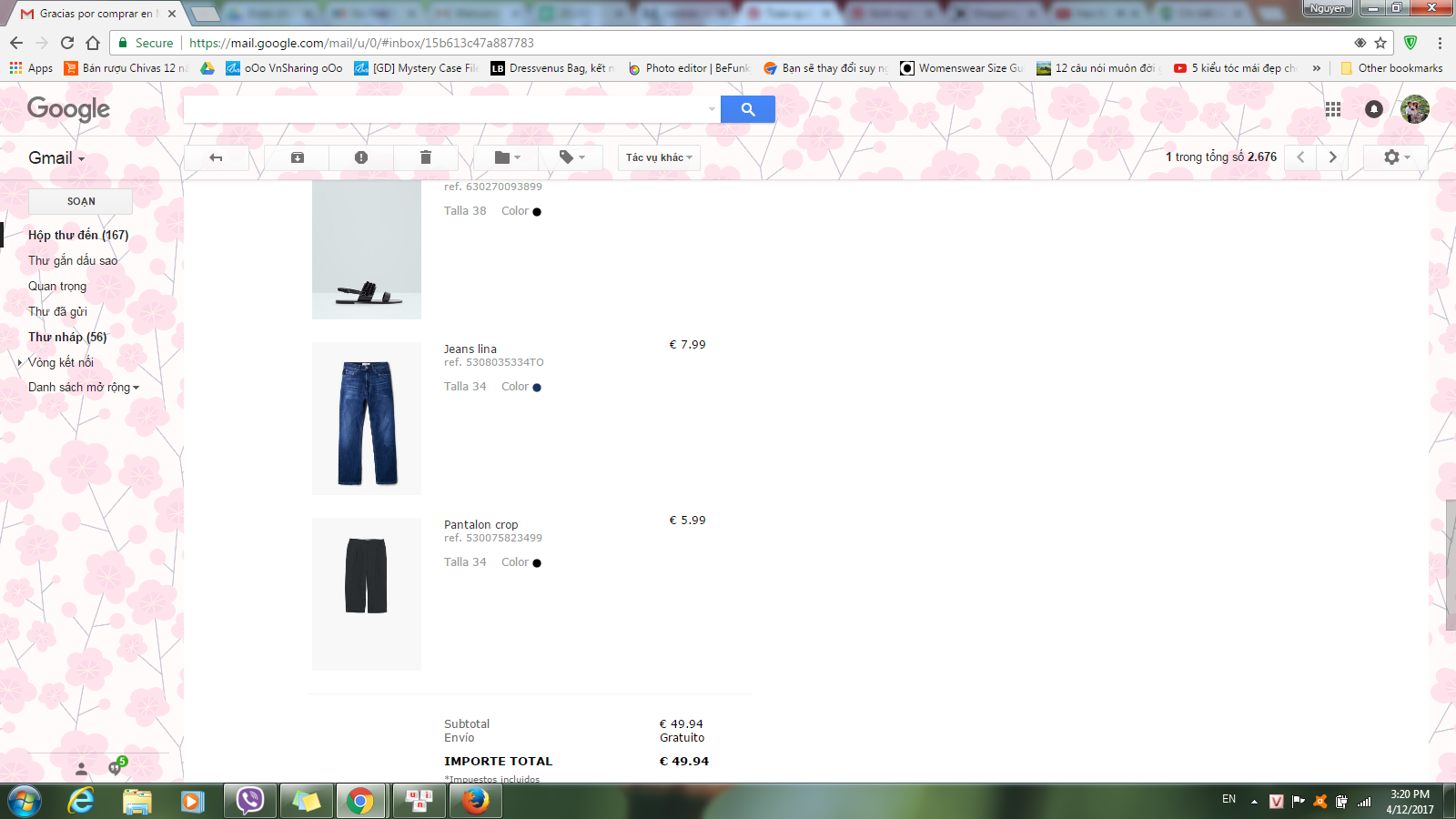Image resolution: width=1456 pixels, height=819 pixels.
Task: Open Google notifications bell
Action: 1374,109
